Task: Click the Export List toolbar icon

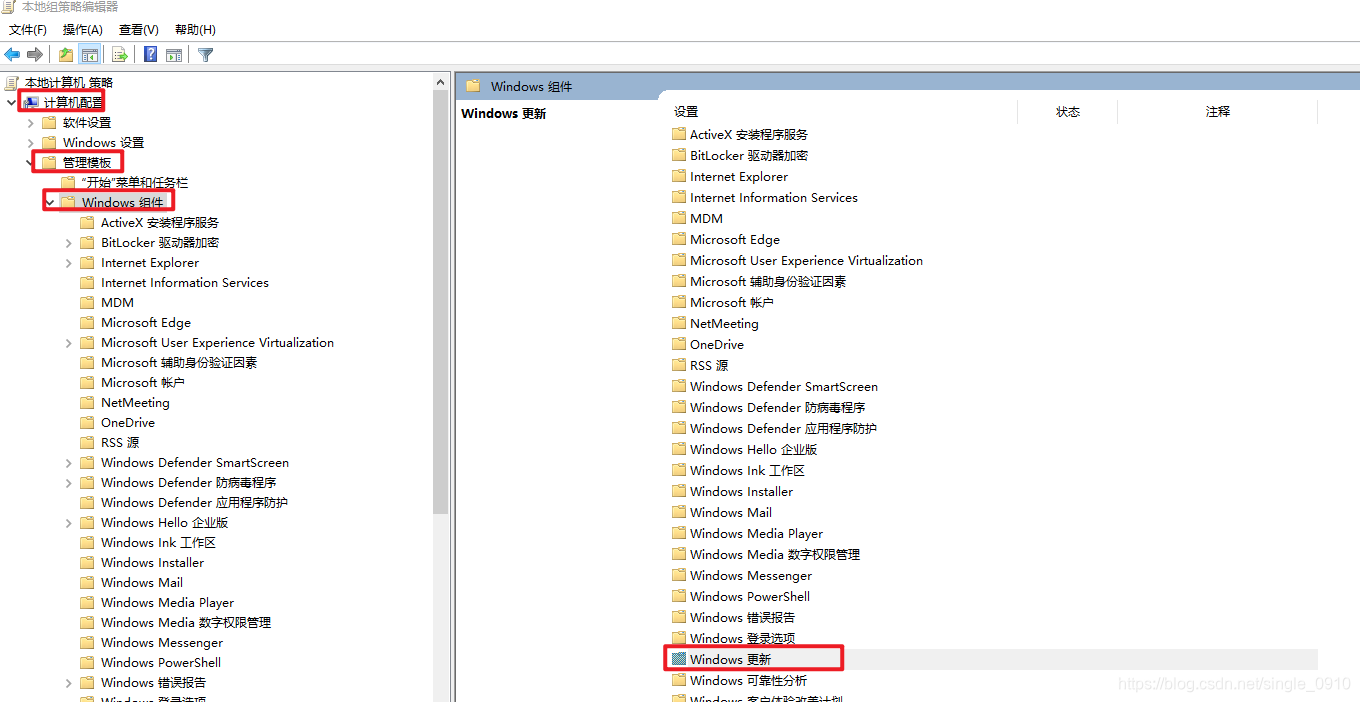Action: click(x=120, y=54)
